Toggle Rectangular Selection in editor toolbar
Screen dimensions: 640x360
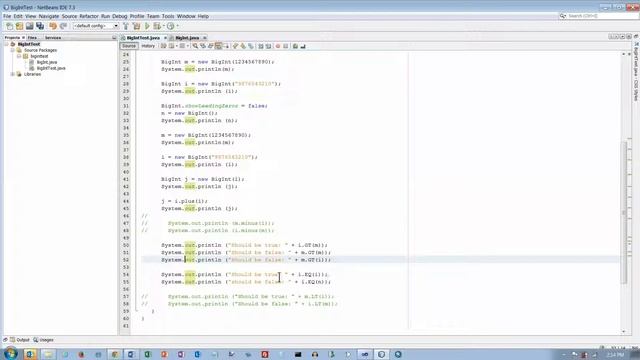227,46
